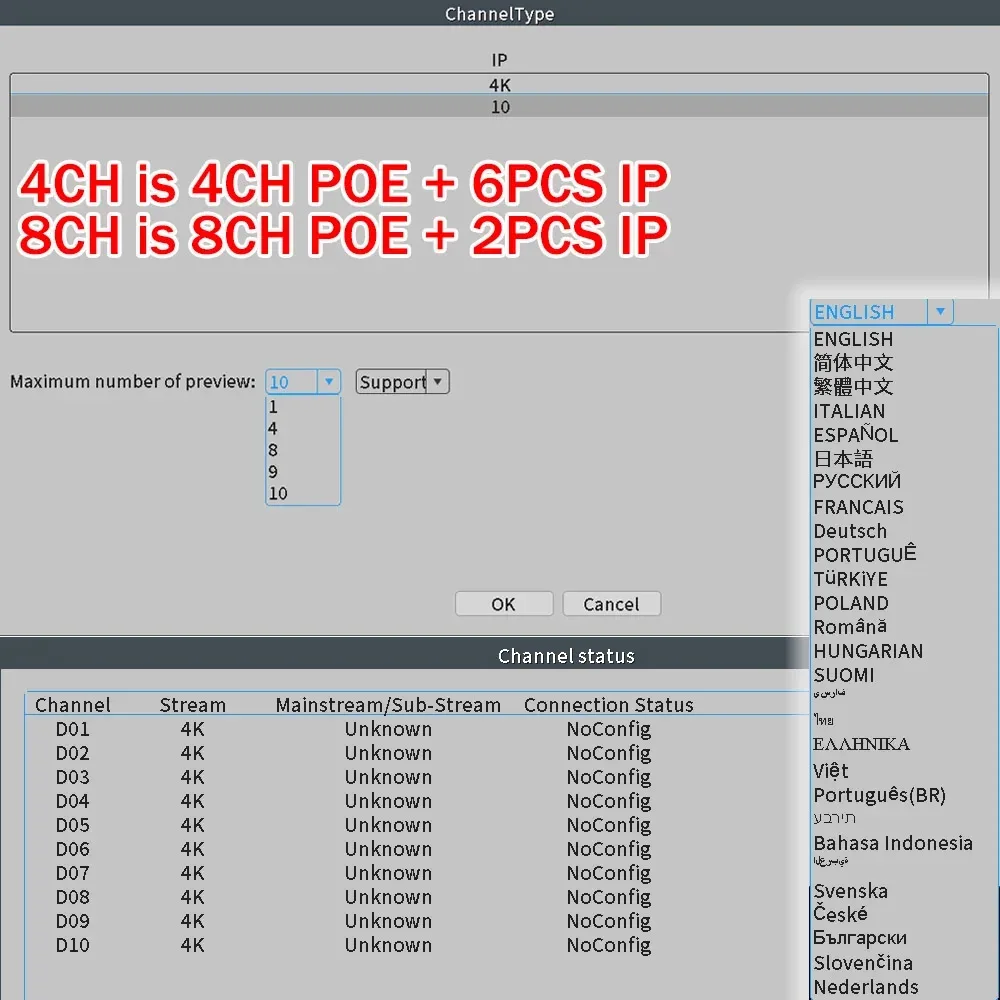Choose preview value 4 from the list
Screen dimensions: 1000x1000
point(272,428)
